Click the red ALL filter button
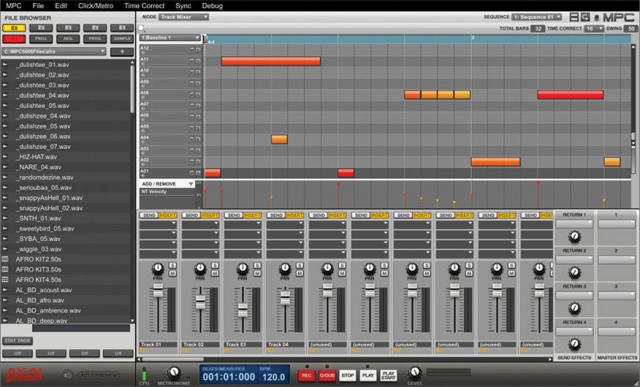Viewport: 640px width, 387px height. 14,39
